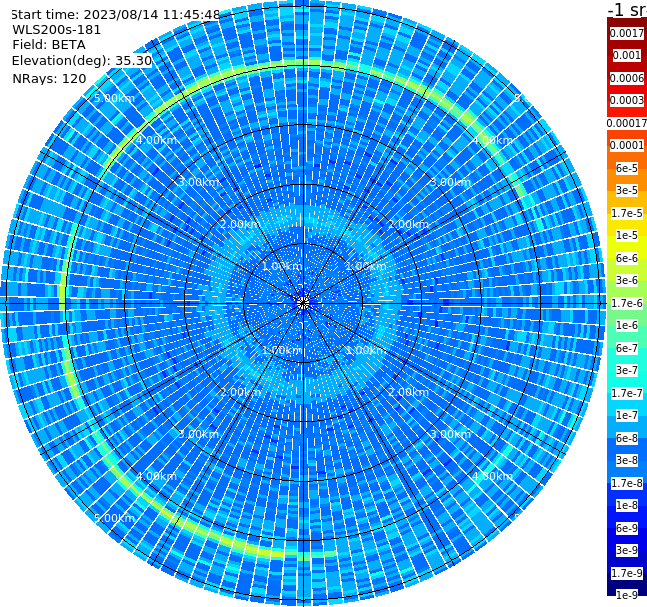Click the 1.7e-6 colorbar value

[627, 303]
